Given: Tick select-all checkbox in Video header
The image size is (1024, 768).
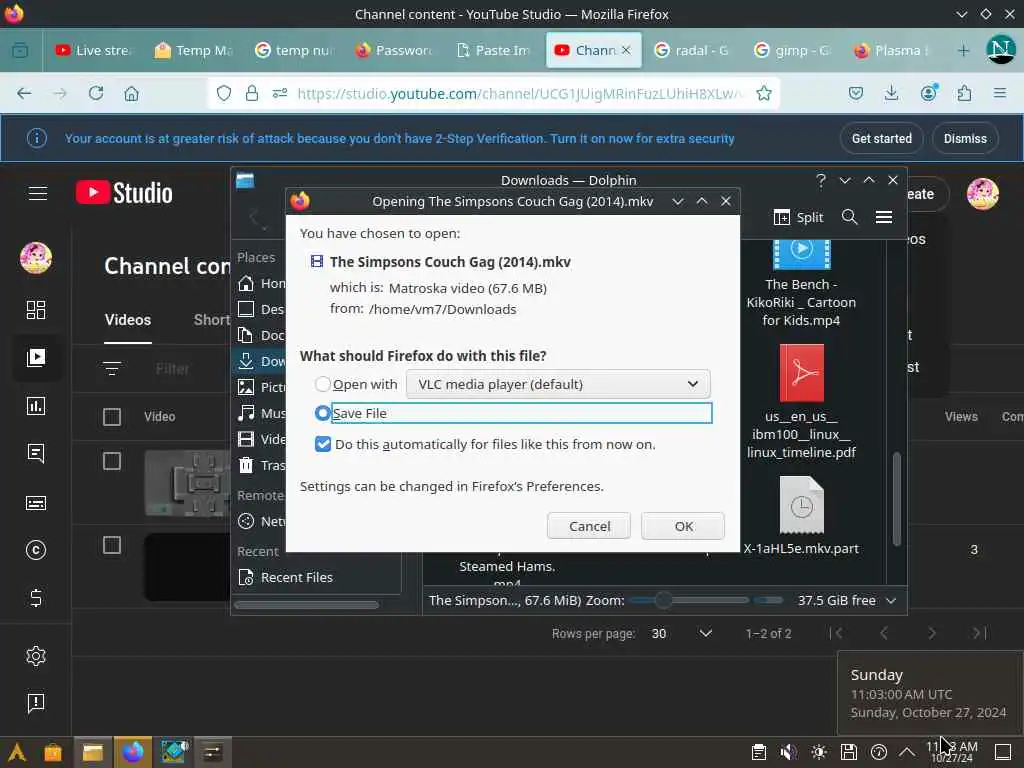Looking at the screenshot, I should pyautogui.click(x=112, y=417).
